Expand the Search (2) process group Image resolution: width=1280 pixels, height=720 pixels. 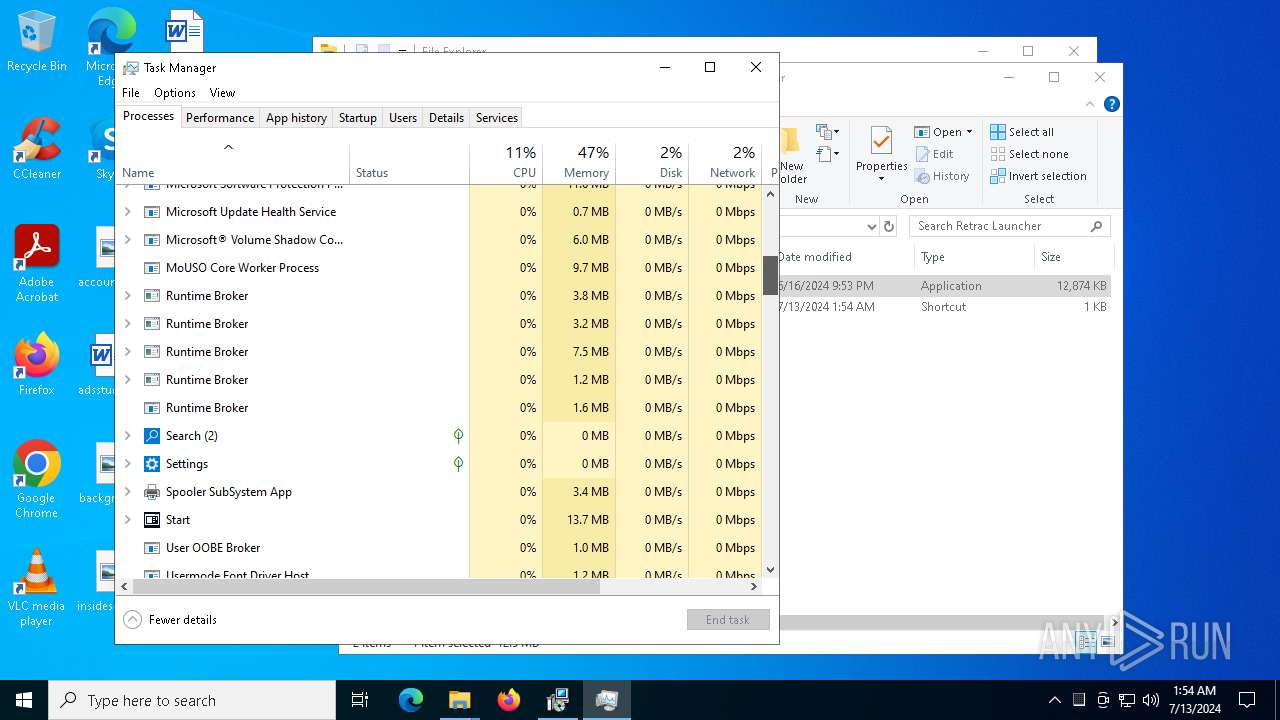(x=127, y=436)
